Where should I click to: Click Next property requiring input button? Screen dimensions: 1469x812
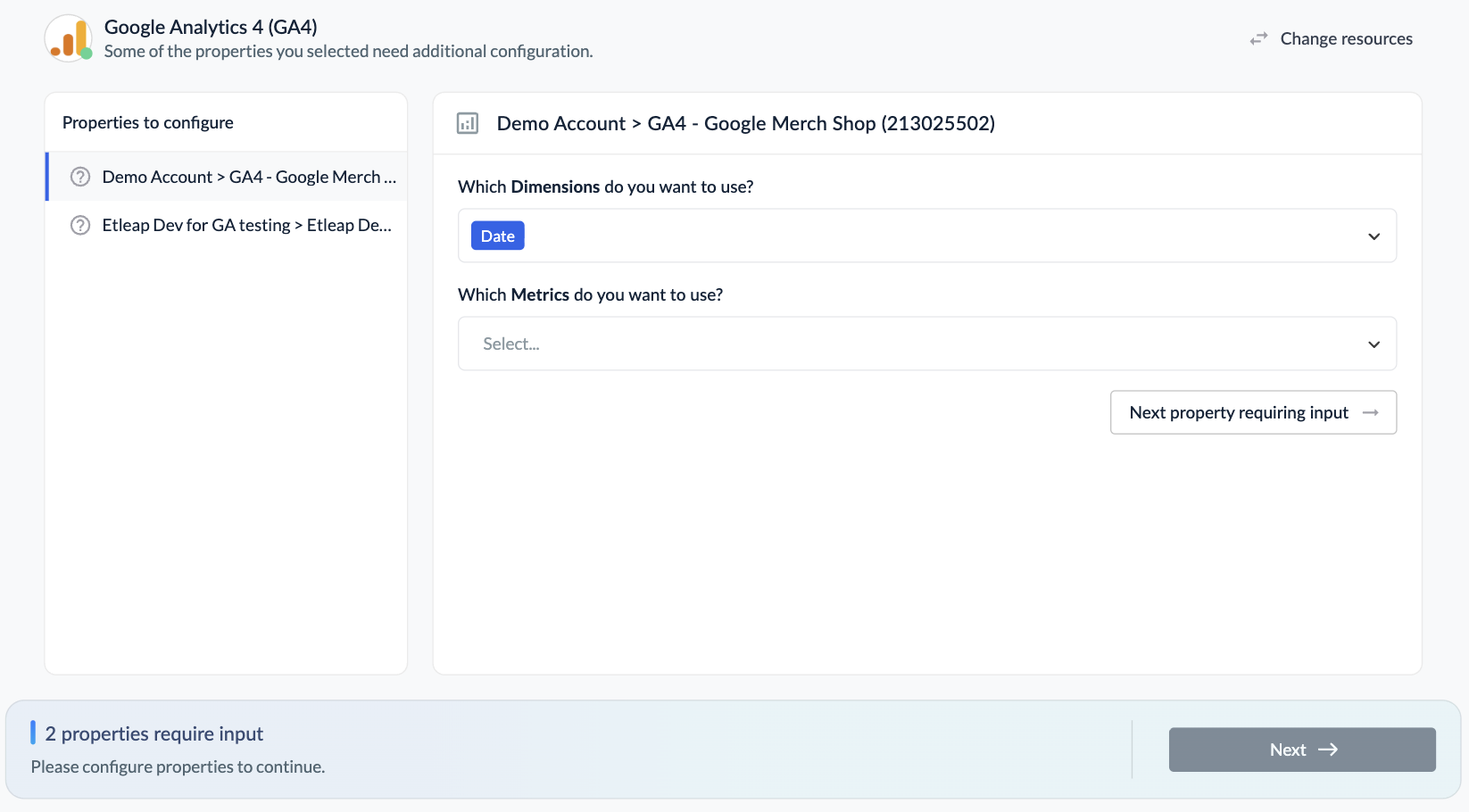pyautogui.click(x=1253, y=412)
